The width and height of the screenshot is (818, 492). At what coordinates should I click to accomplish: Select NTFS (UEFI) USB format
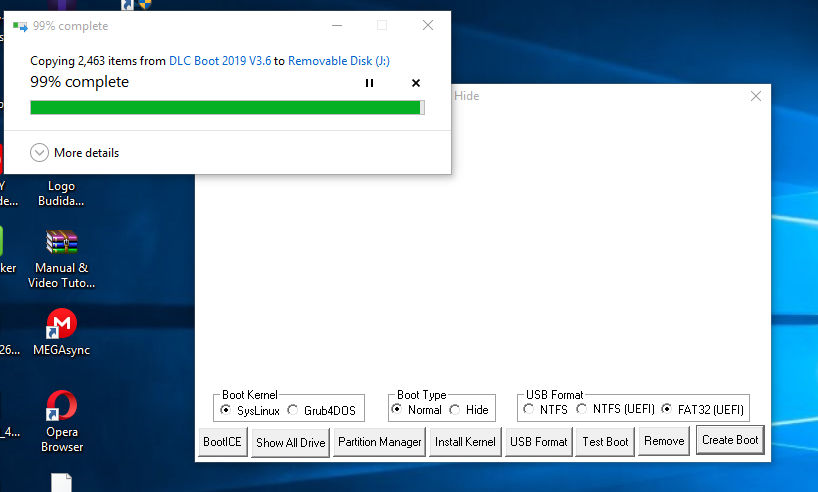click(x=616, y=409)
